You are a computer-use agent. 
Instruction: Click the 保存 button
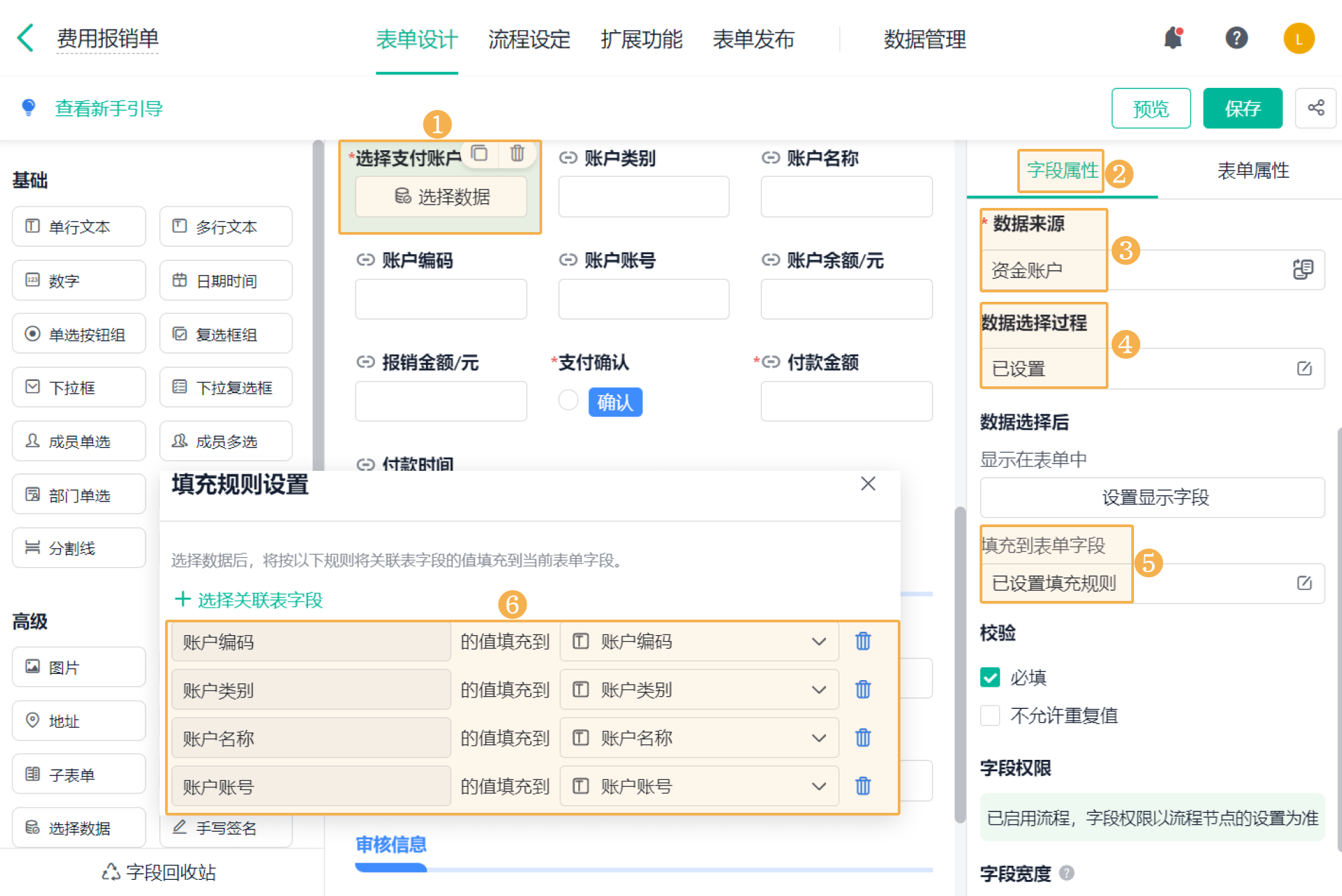click(1242, 108)
